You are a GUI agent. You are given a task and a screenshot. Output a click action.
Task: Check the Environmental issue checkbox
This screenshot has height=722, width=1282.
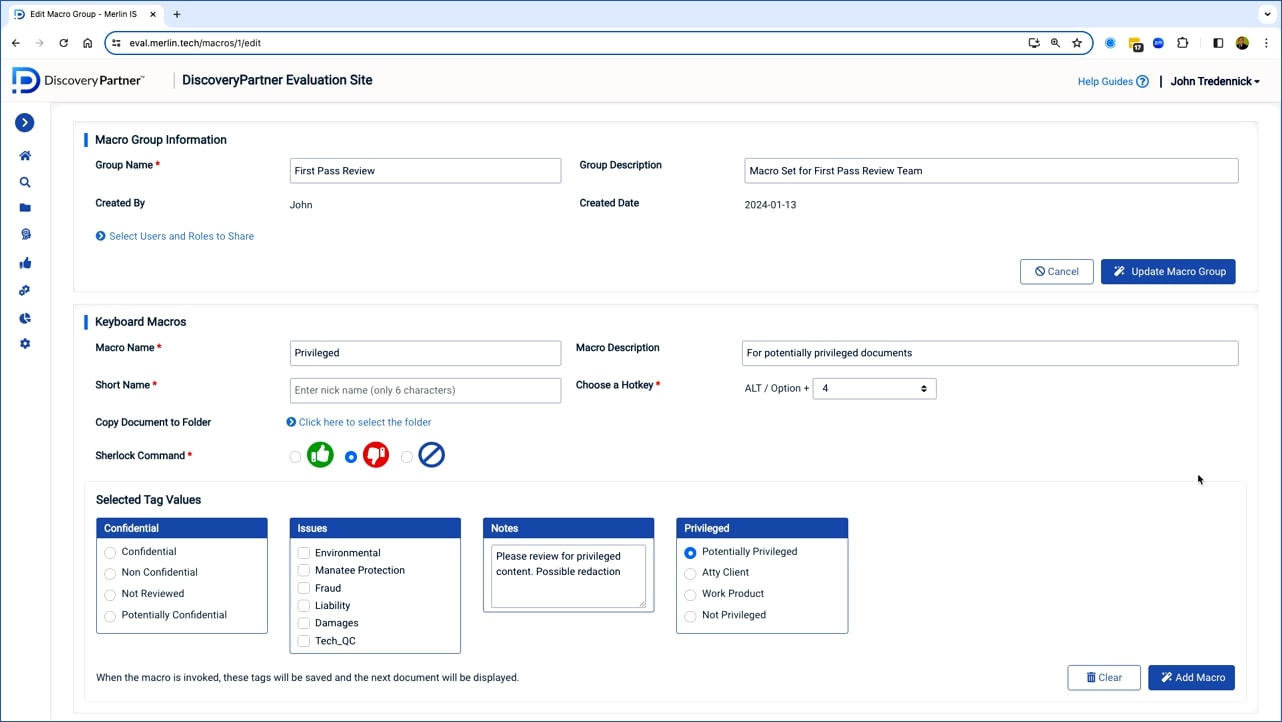click(304, 553)
